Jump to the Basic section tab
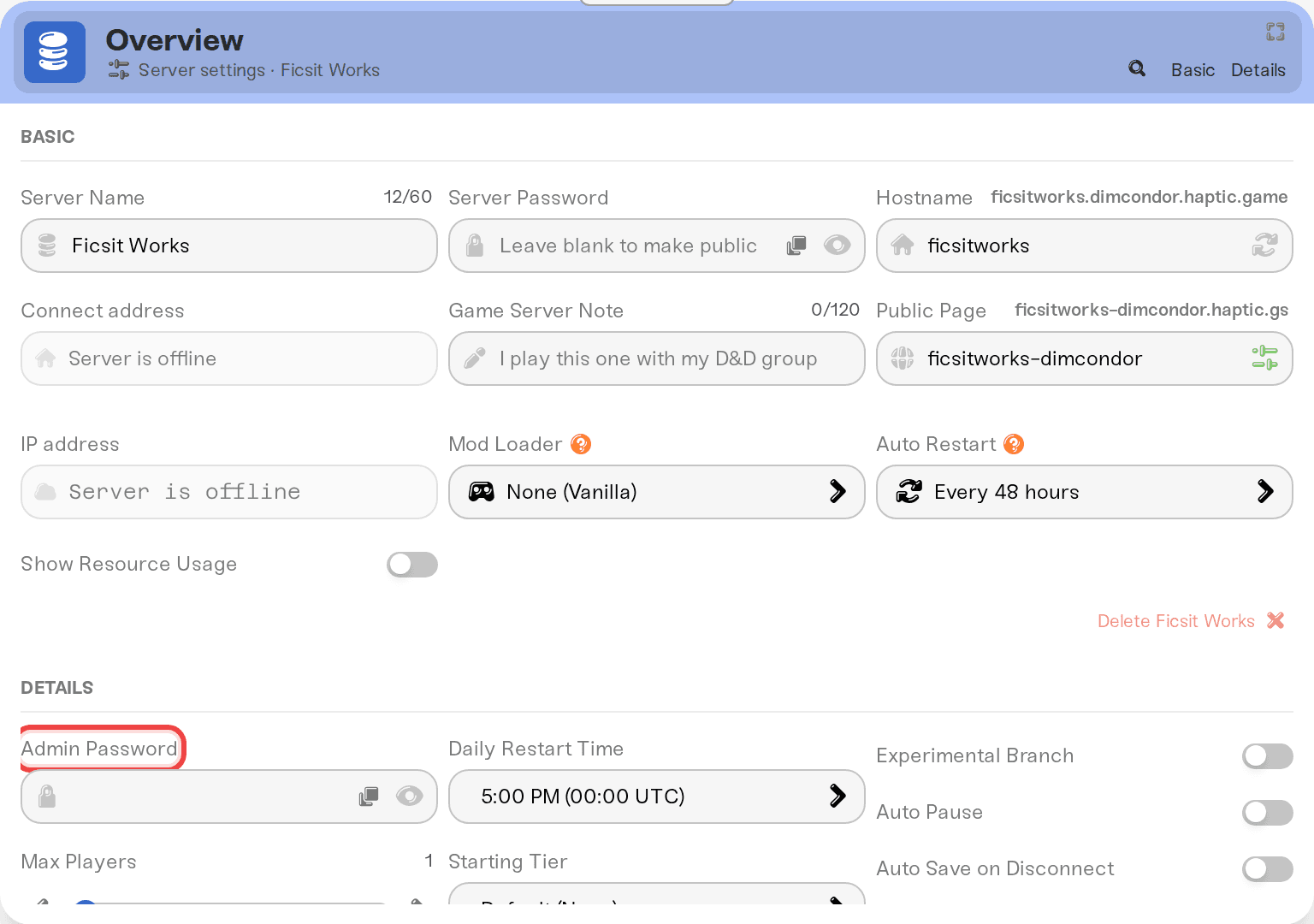Screen dimensions: 1314x924 coord(1193,70)
